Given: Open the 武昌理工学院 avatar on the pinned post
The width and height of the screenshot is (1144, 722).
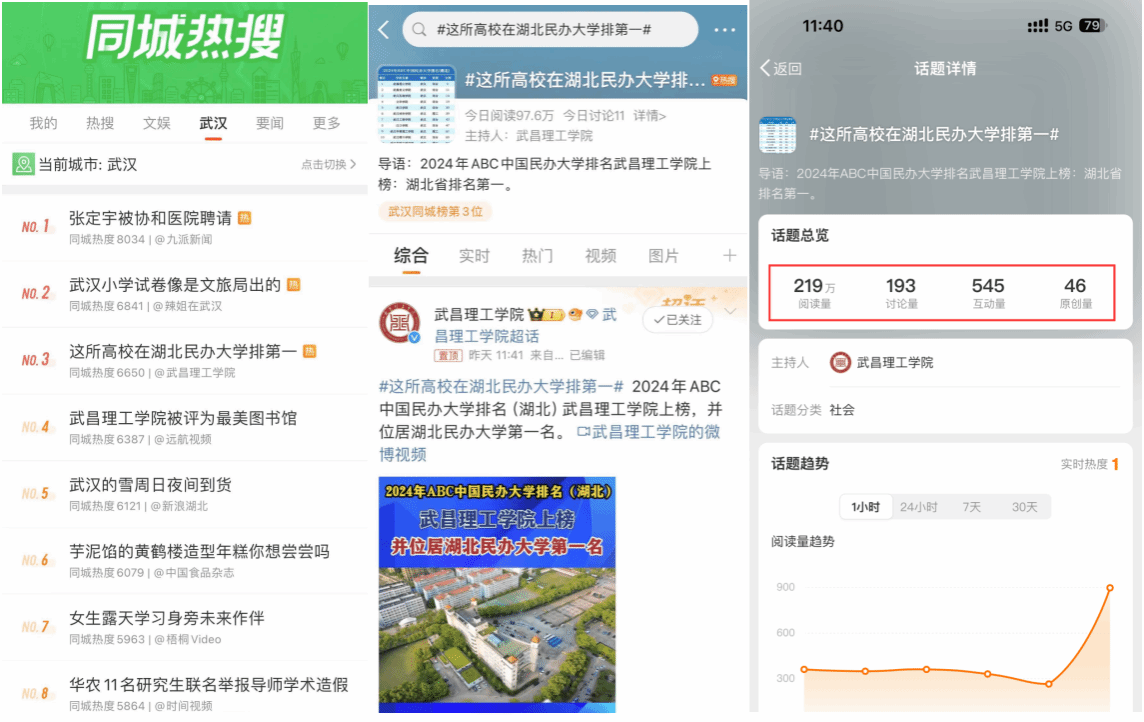Looking at the screenshot, I should click(x=399, y=322).
